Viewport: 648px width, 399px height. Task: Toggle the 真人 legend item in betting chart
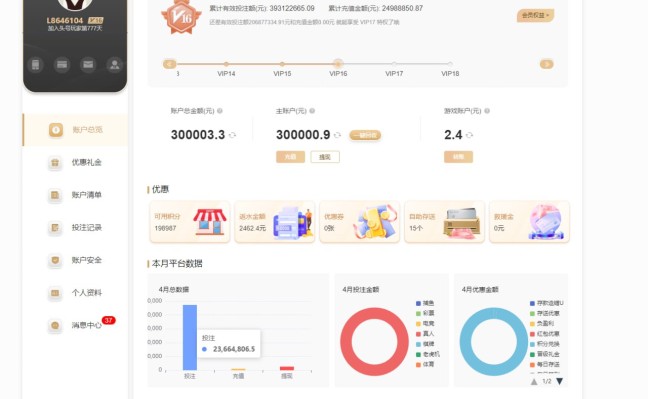point(425,334)
